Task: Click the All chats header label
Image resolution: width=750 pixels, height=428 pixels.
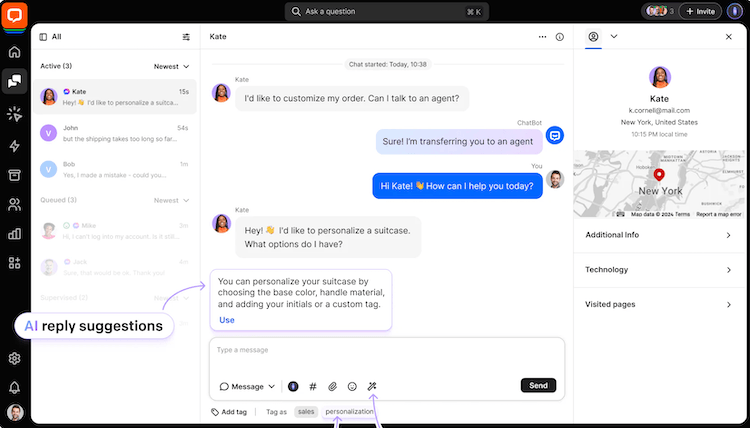Action: coord(56,37)
